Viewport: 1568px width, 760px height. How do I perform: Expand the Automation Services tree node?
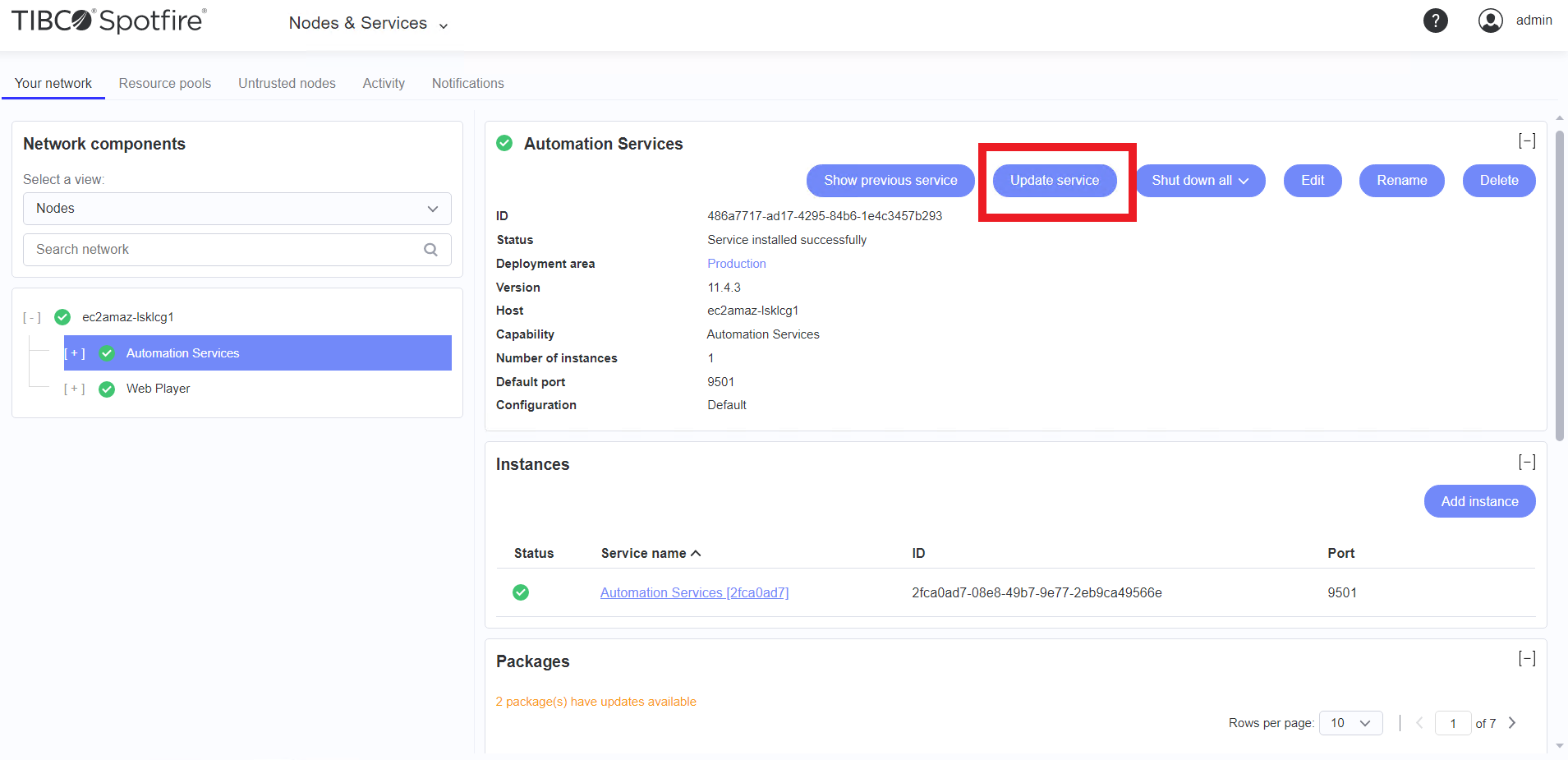pos(75,353)
